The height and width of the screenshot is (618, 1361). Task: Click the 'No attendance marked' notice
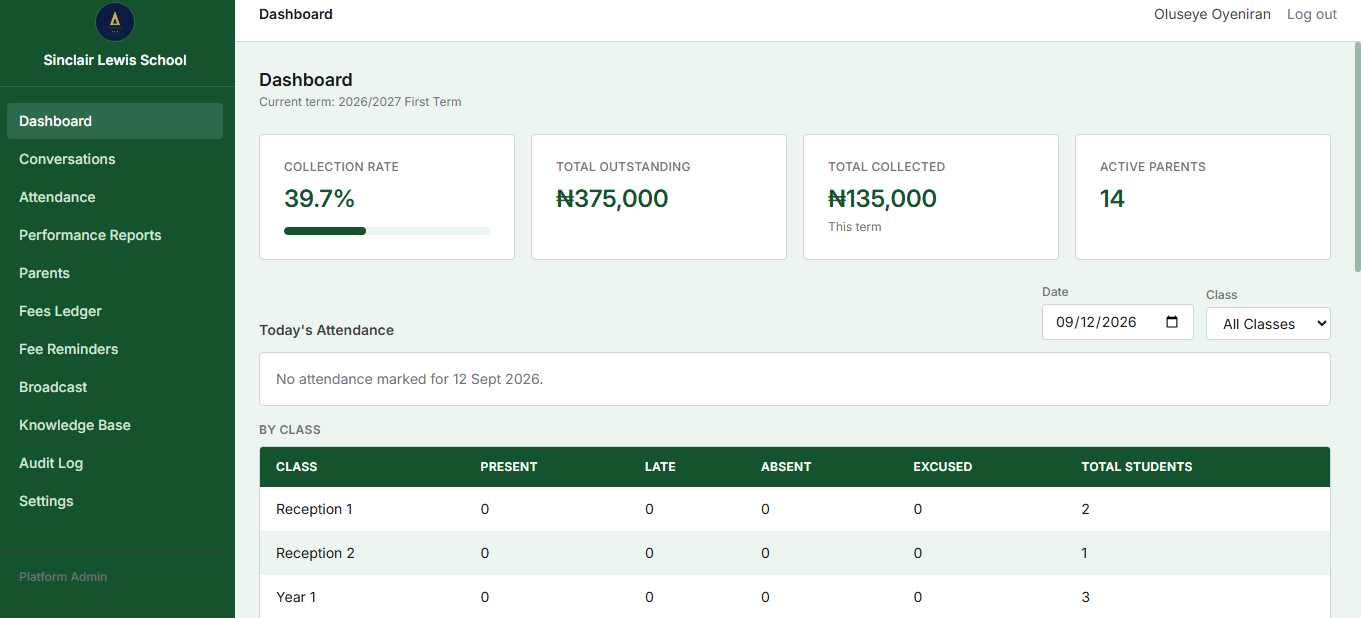pyautogui.click(x=795, y=379)
